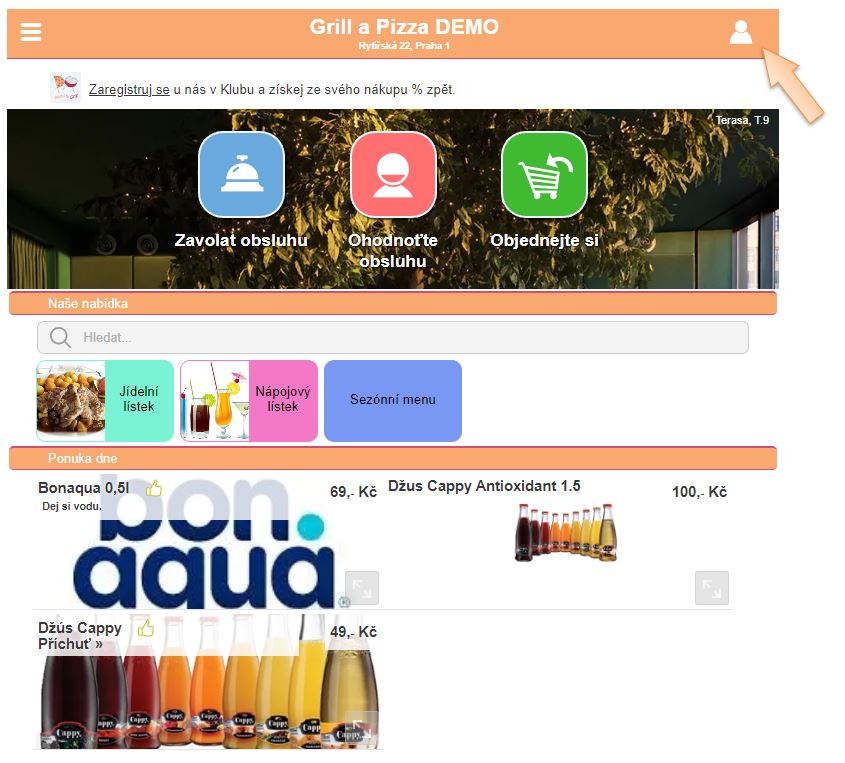Follow the Zaregistruj se link
The image size is (845, 763).
coord(129,89)
